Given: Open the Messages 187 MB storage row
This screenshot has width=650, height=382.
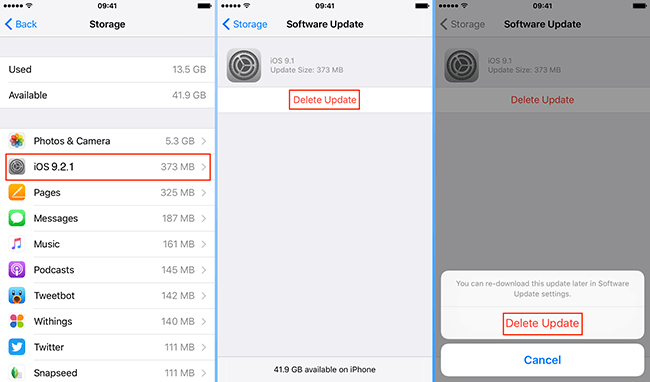Looking at the screenshot, I should [108, 218].
